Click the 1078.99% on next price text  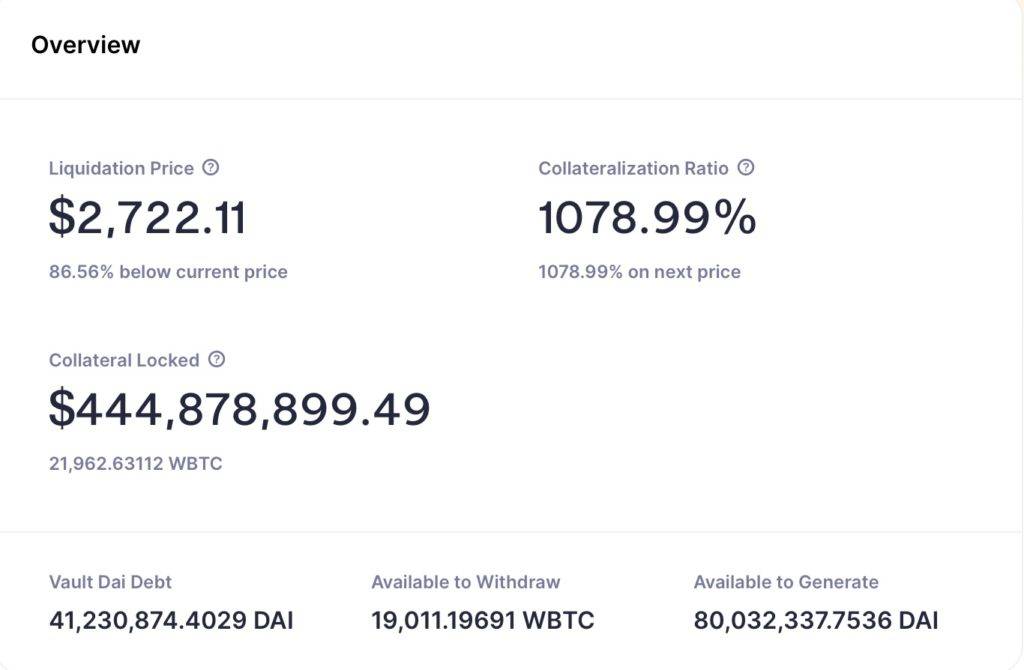tap(639, 272)
